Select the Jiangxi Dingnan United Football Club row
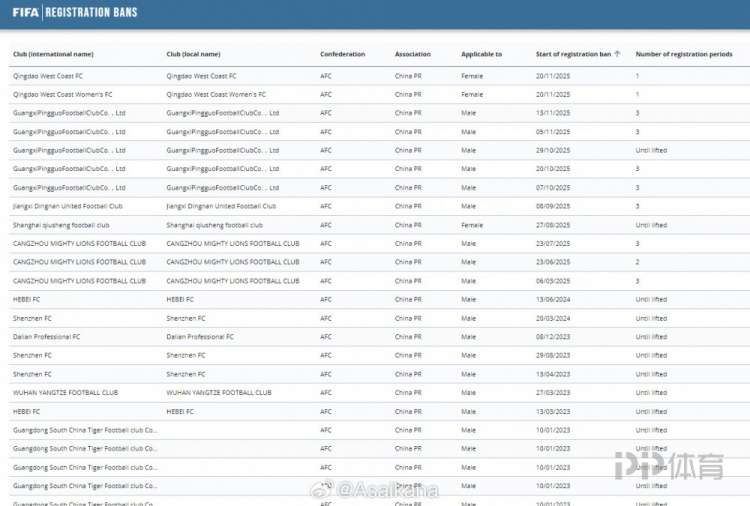 (x=67, y=206)
